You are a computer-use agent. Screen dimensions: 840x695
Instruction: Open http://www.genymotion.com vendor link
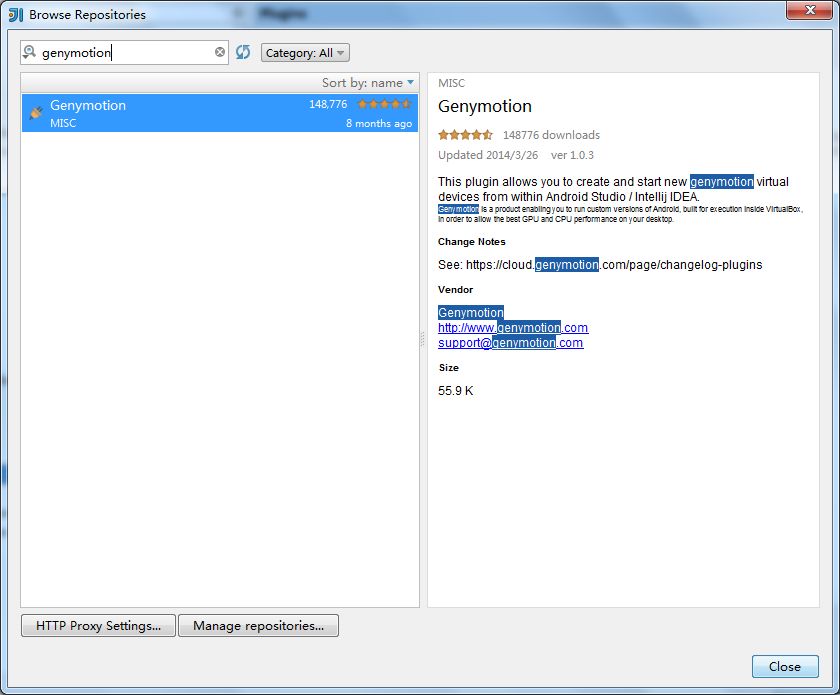tap(513, 327)
